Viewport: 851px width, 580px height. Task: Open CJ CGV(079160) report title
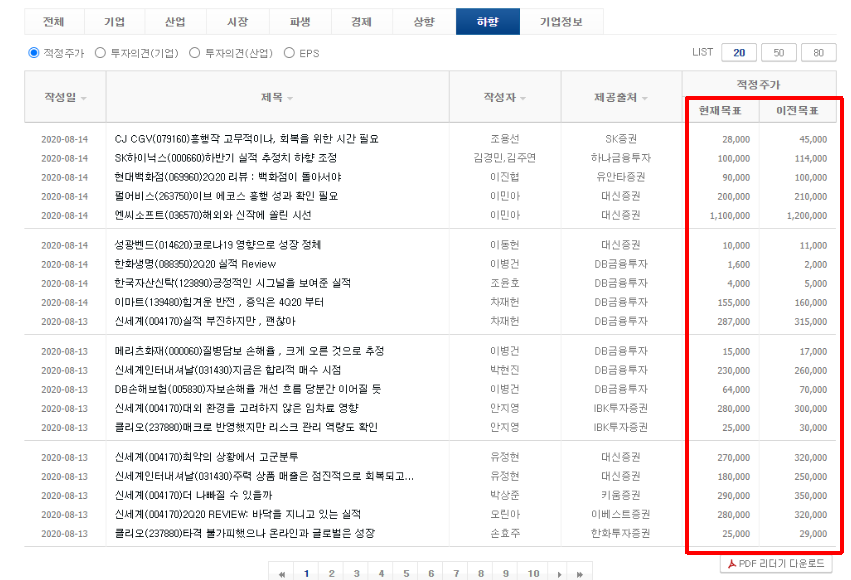(x=246, y=139)
